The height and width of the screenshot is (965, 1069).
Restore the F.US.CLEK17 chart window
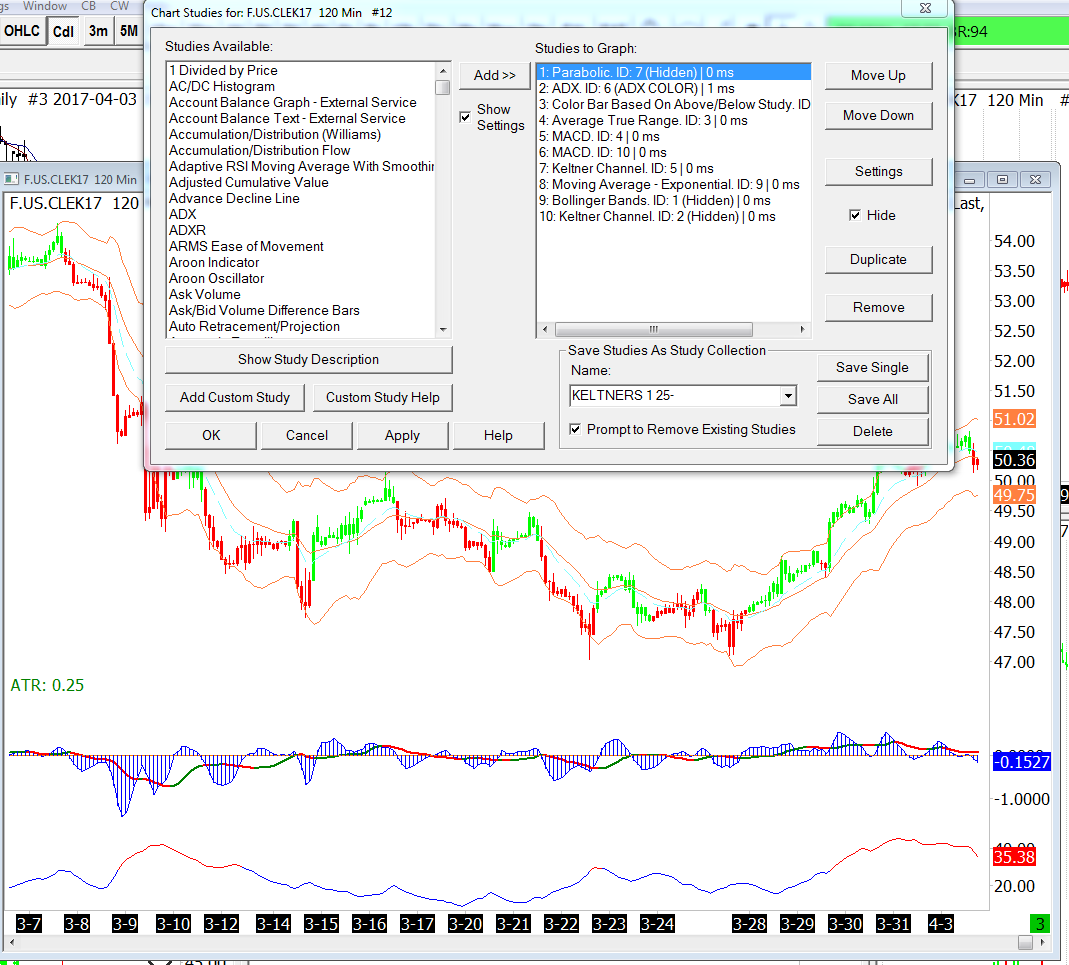(1002, 180)
